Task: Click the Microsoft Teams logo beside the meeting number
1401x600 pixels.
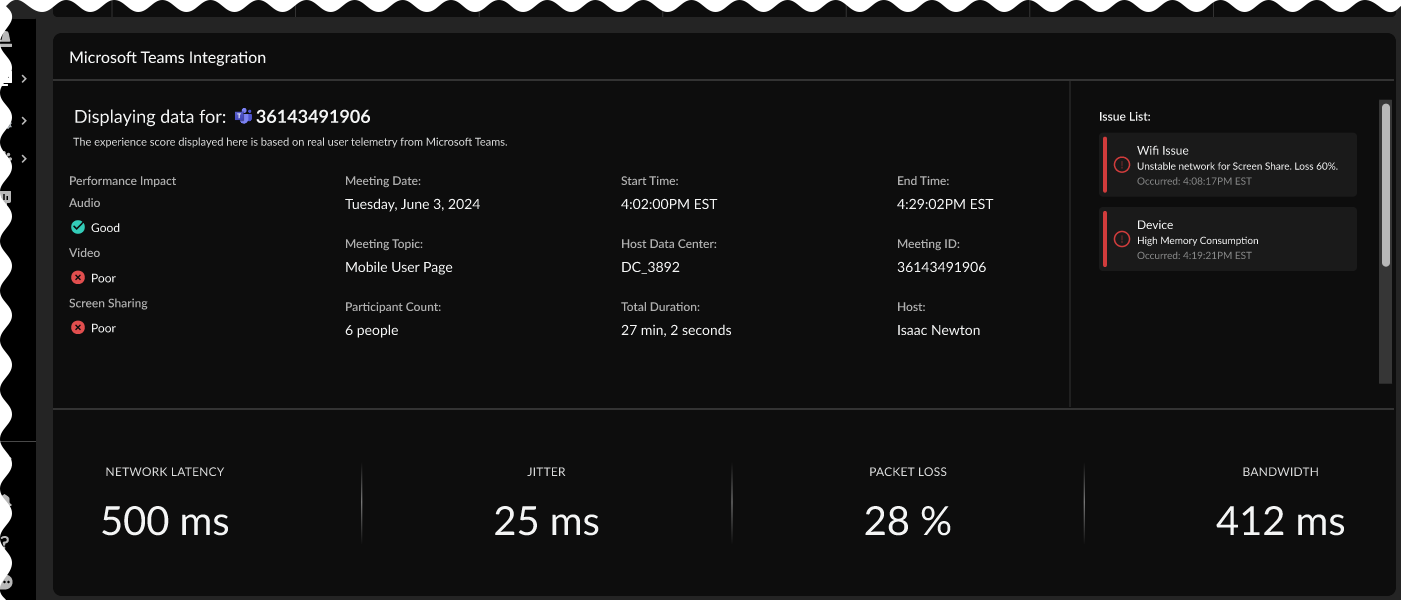Action: tap(243, 117)
